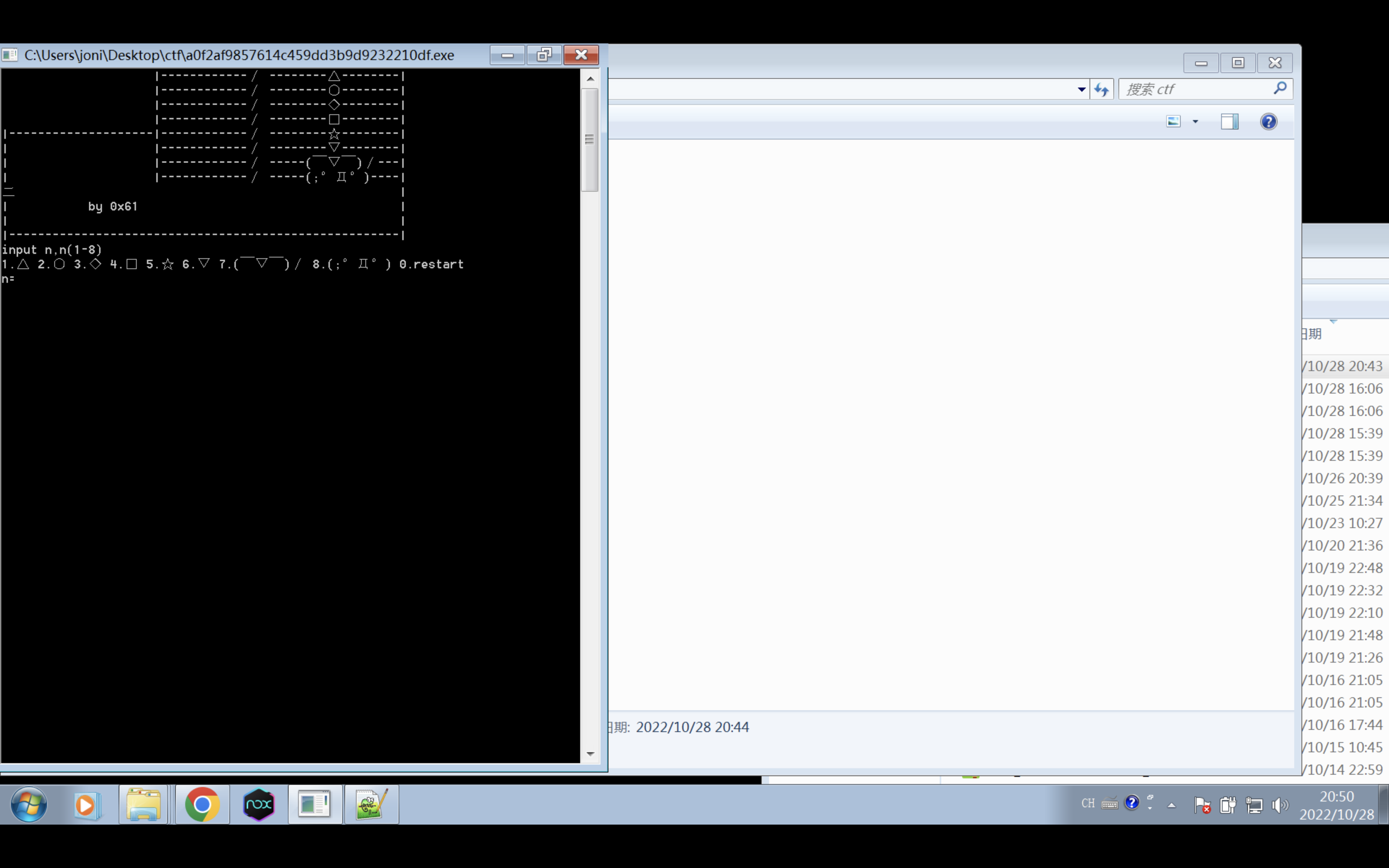Click the search magnifier icon in Explorer
This screenshot has height=868, width=1389.
(x=1280, y=88)
